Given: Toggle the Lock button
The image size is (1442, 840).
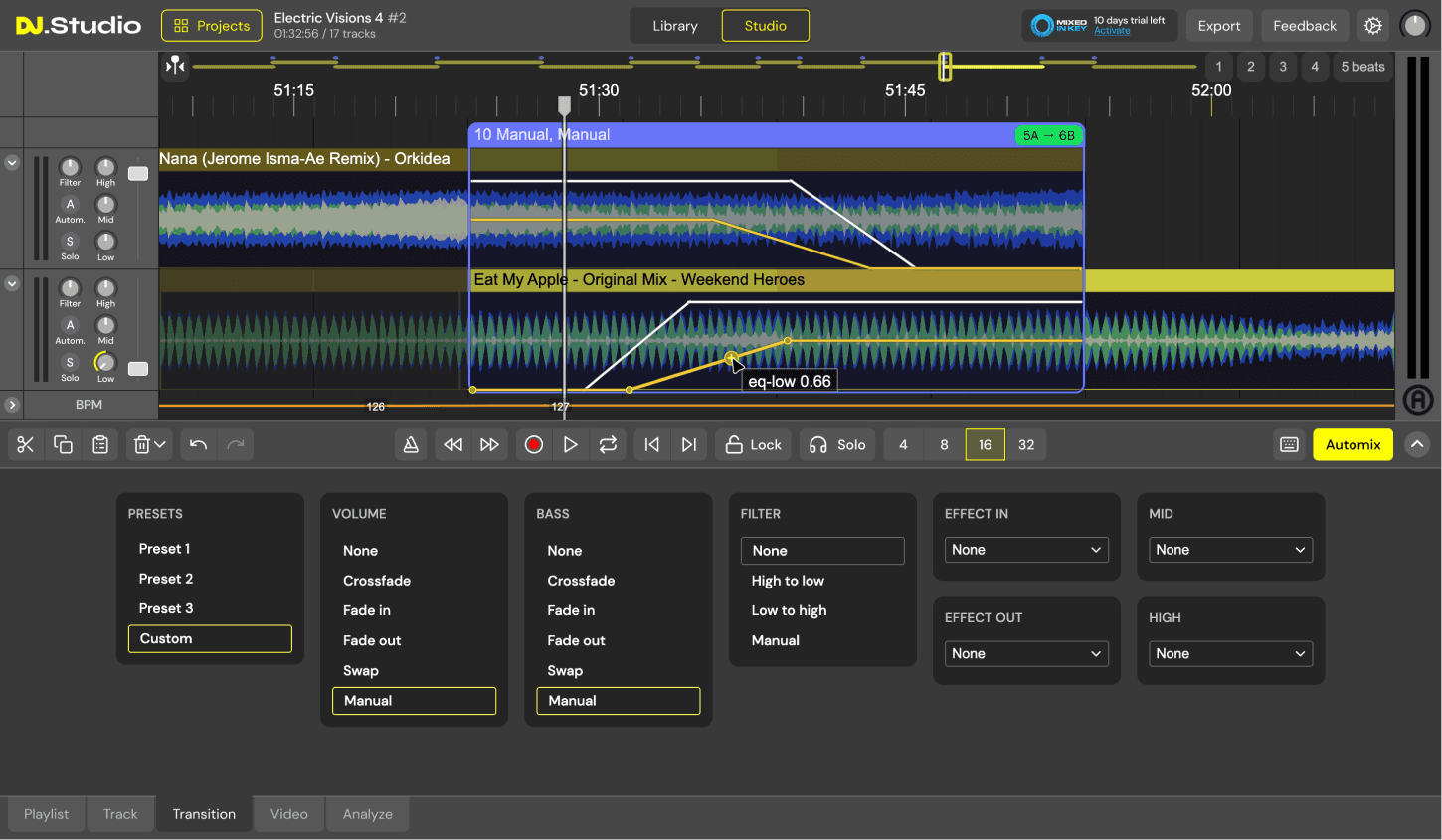Looking at the screenshot, I should point(753,445).
